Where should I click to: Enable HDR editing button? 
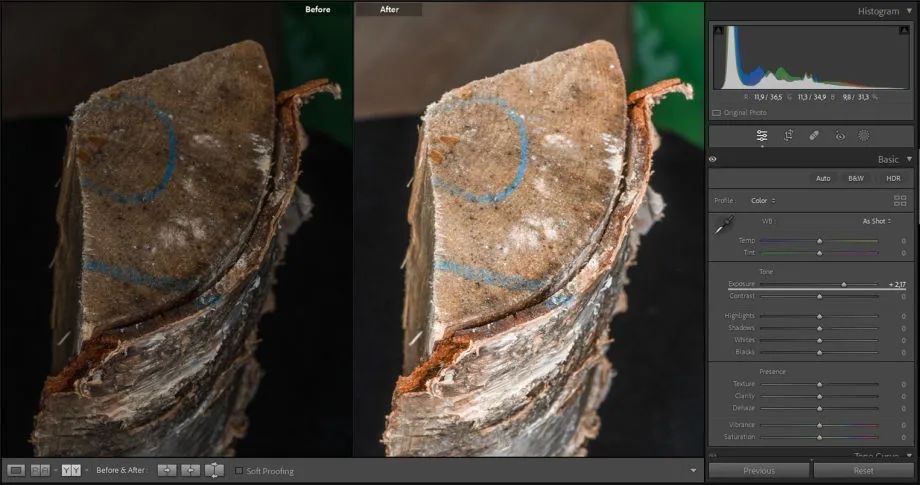tap(893, 178)
